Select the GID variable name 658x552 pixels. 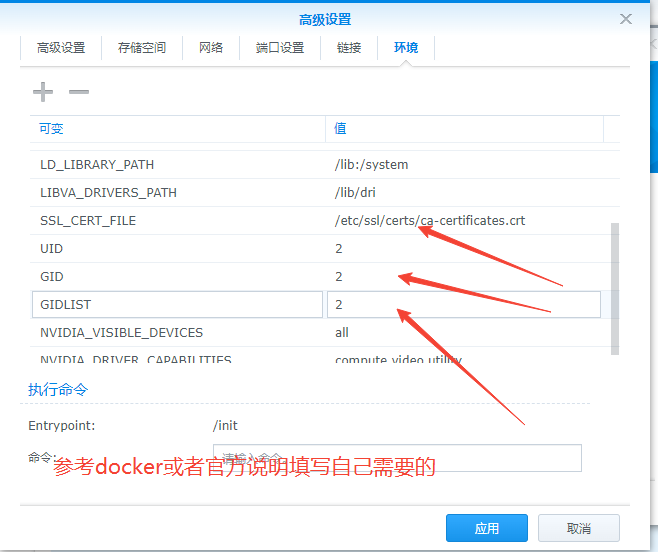tap(52, 277)
